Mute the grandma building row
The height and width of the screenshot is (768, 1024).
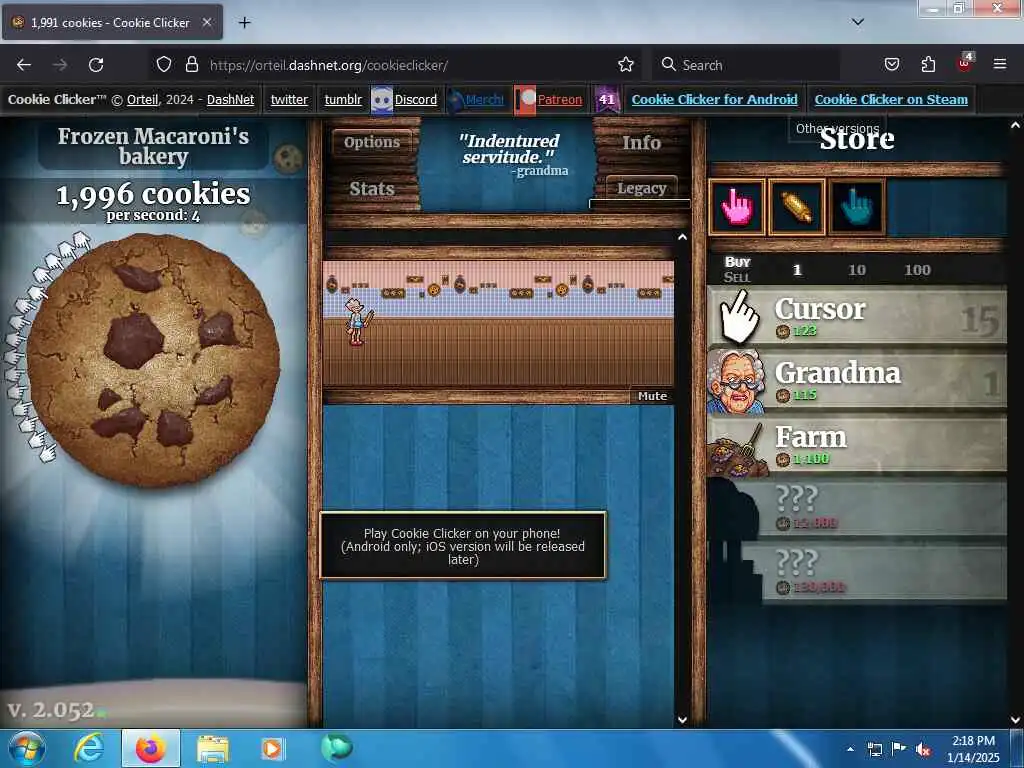pos(652,396)
